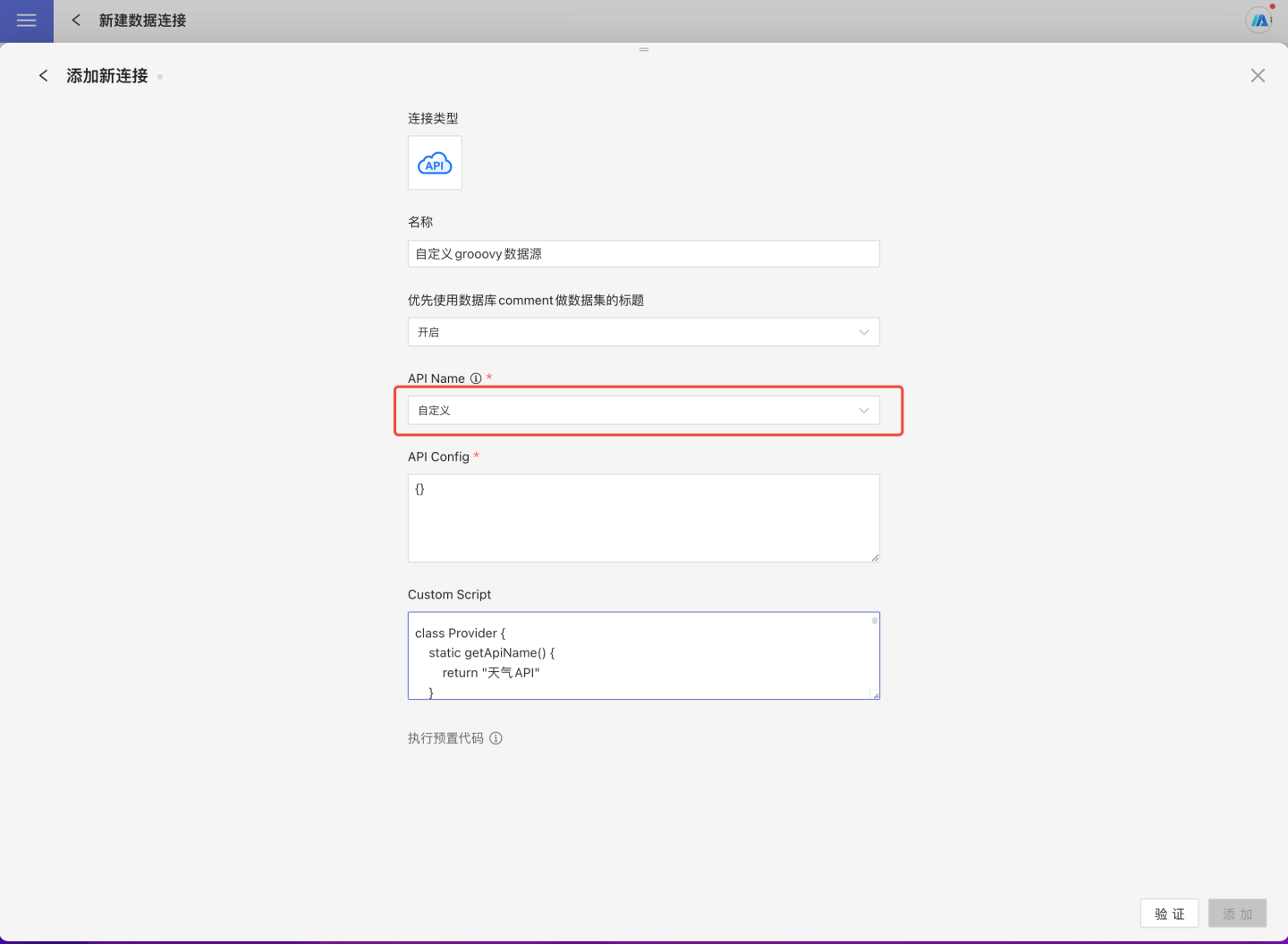Click info icon next to API Name
Screen dimensions: 1288x944
[x=476, y=378]
